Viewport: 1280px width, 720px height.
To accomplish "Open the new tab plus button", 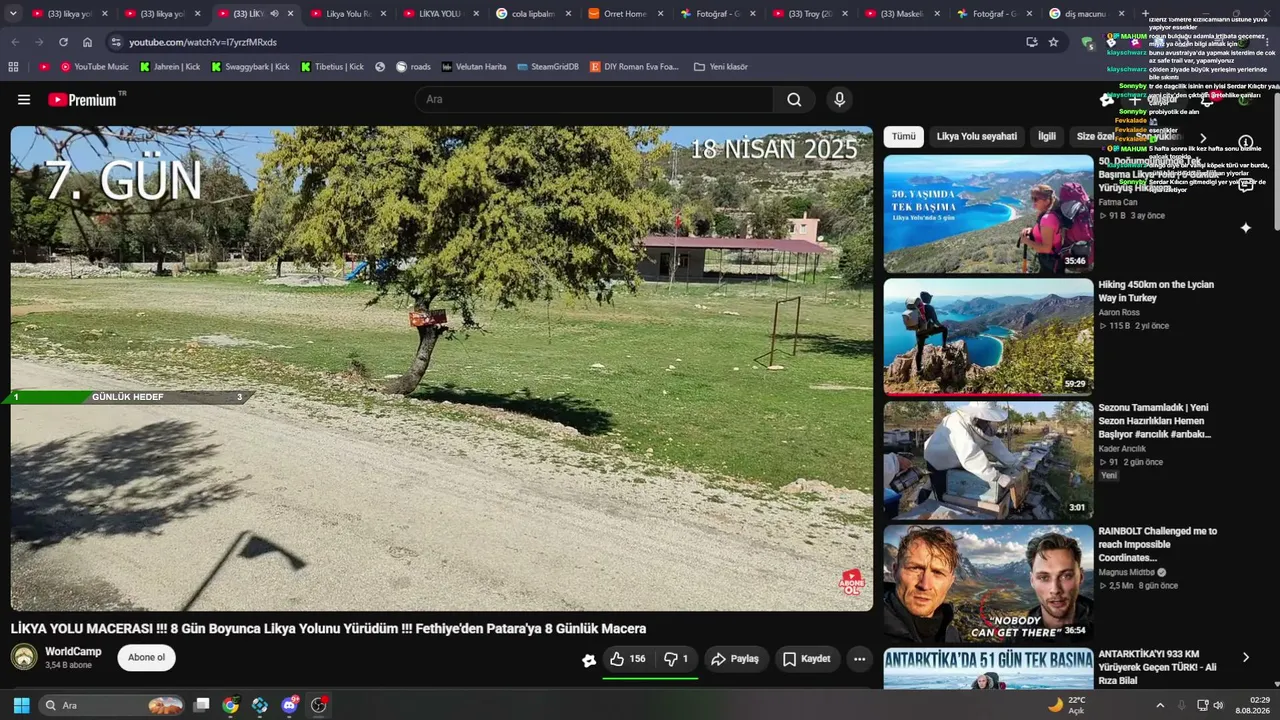I will 1147,13.
